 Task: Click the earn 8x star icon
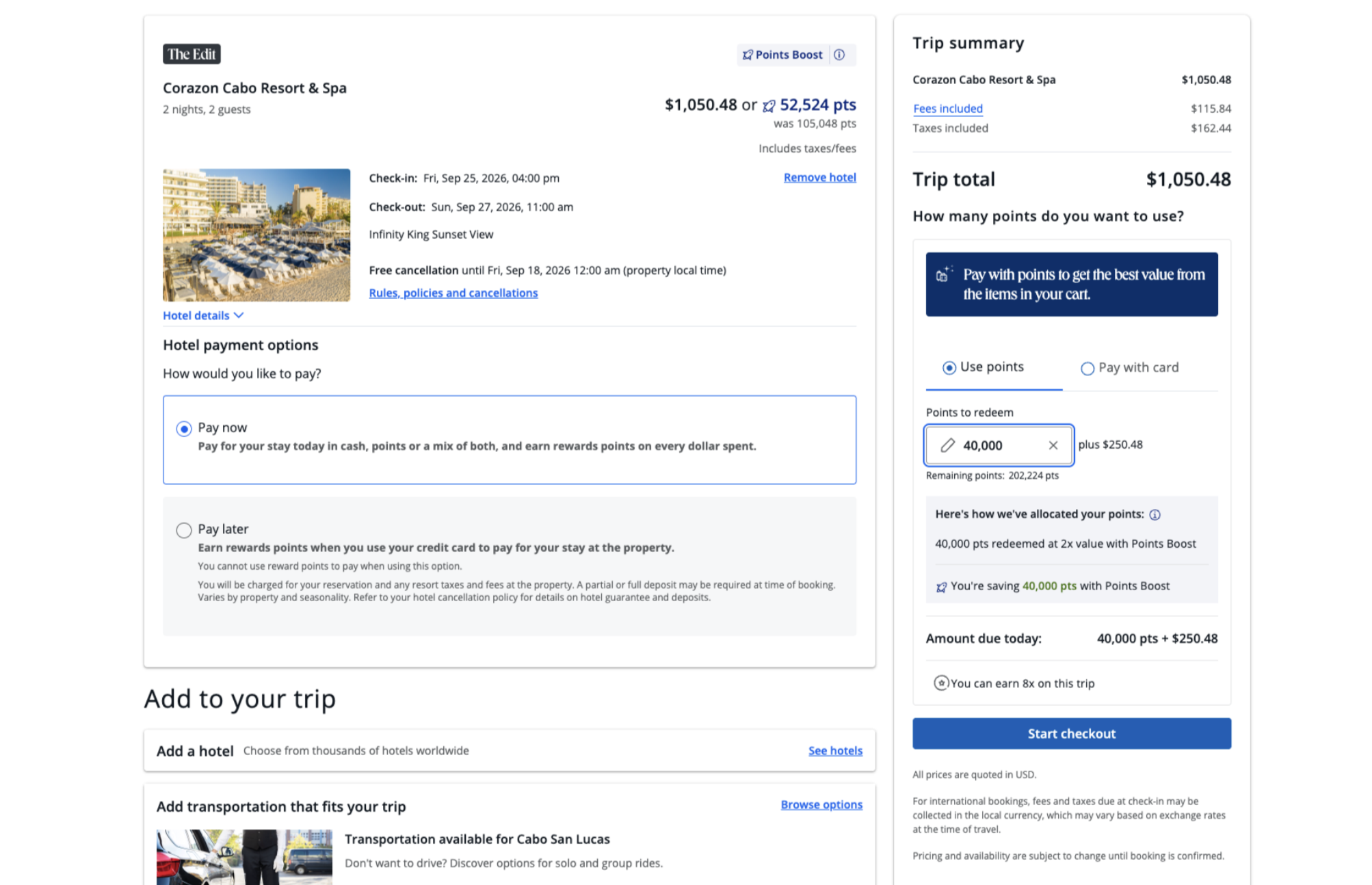click(x=941, y=683)
